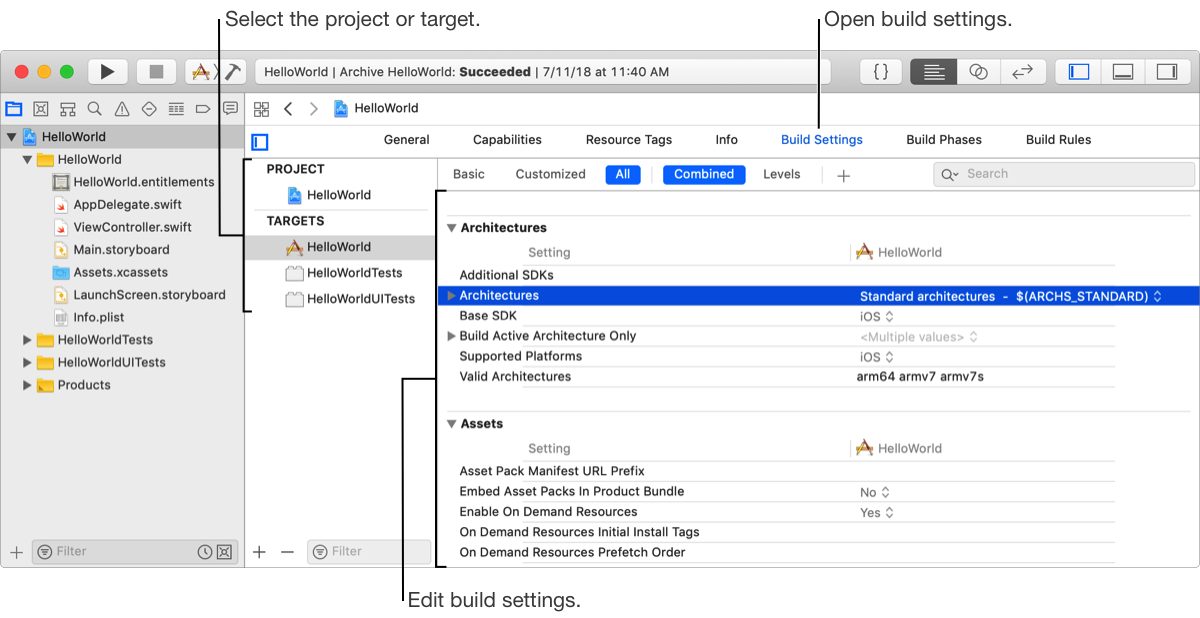Open the Base SDK iOS dropdown
1200x618 pixels.
(877, 316)
